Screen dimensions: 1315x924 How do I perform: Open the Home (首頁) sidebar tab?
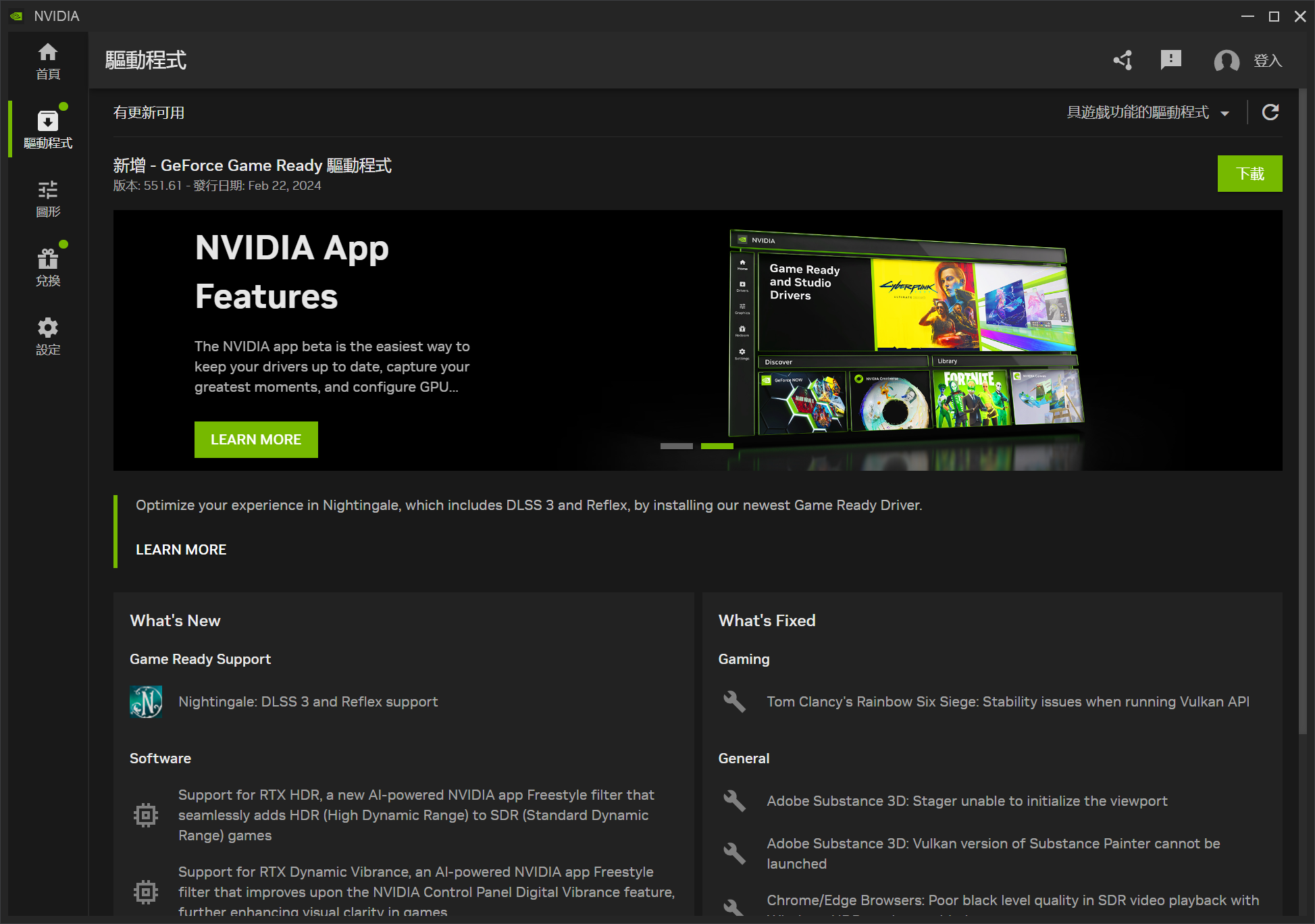48,61
